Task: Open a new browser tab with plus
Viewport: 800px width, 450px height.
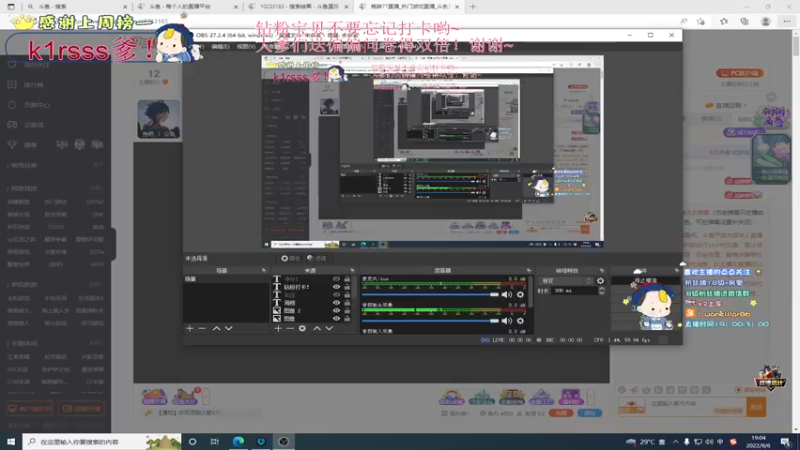Action: pos(473,7)
